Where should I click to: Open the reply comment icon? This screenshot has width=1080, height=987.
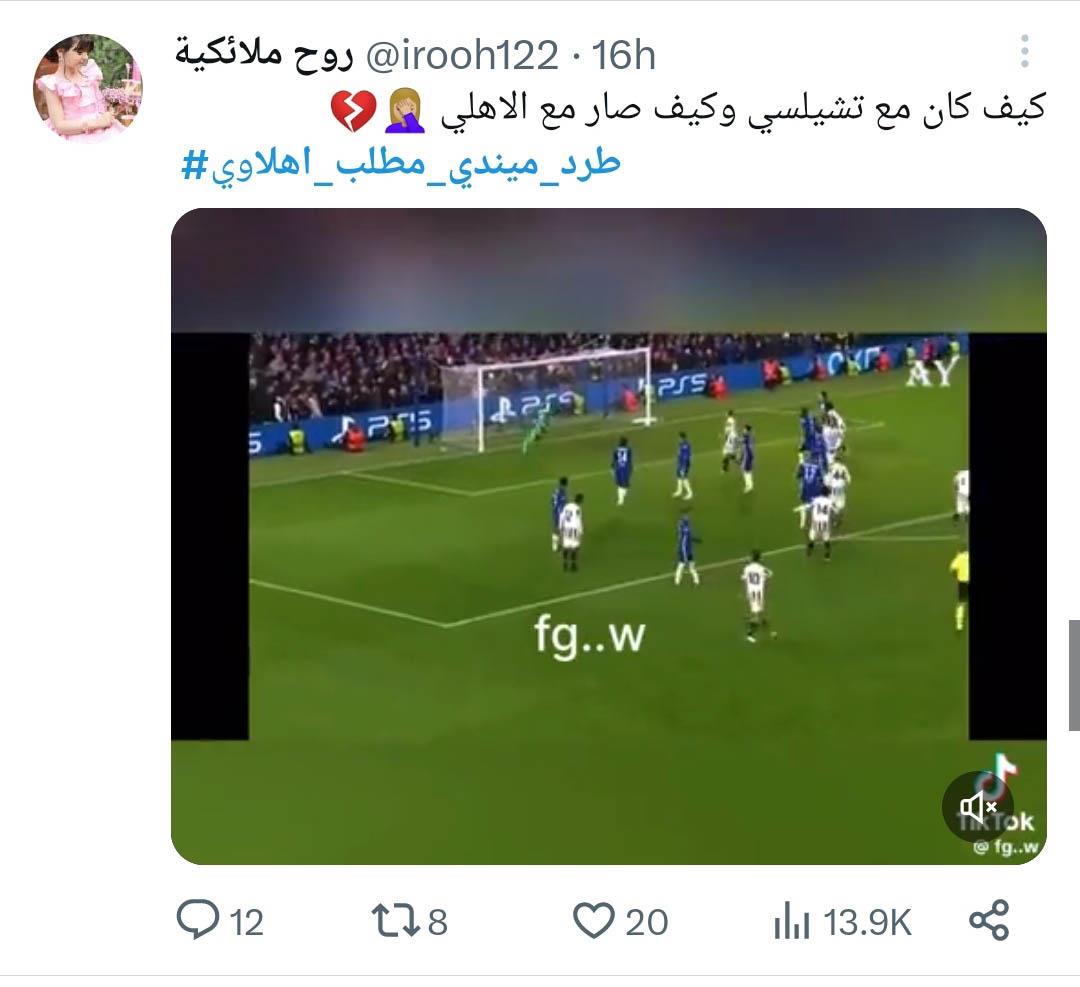coord(198,920)
